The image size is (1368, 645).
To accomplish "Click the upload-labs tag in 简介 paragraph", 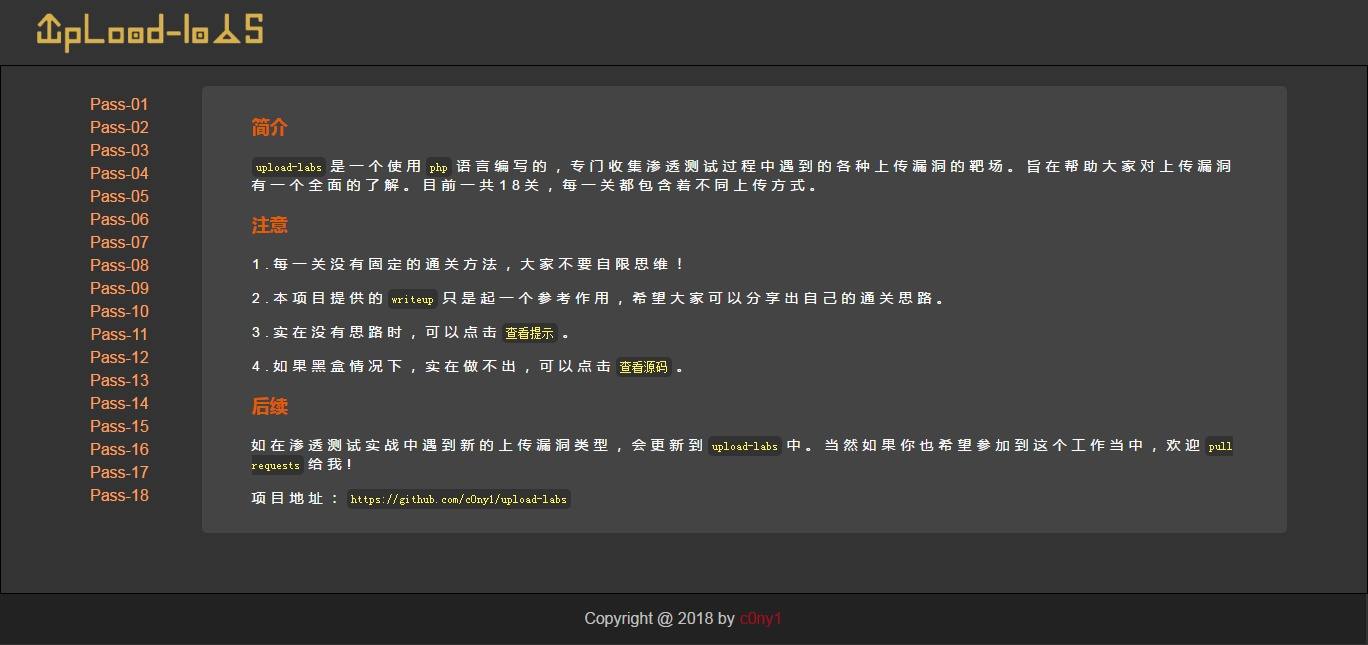I will coord(288,167).
